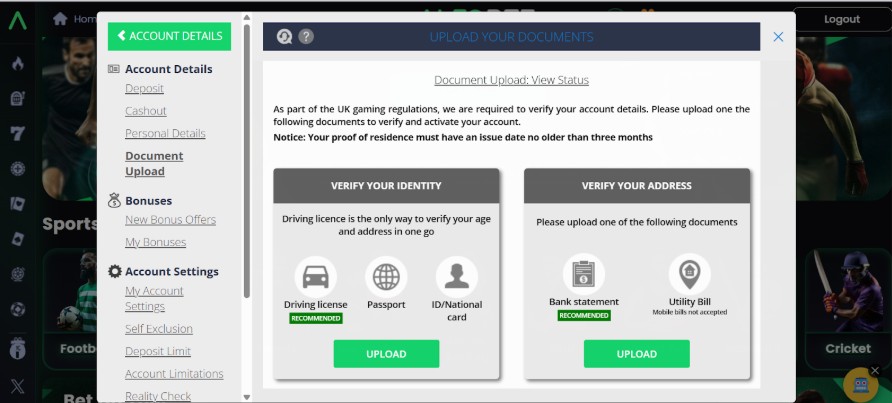
Task: Go back via Account Details chevron button
Action: pos(169,36)
